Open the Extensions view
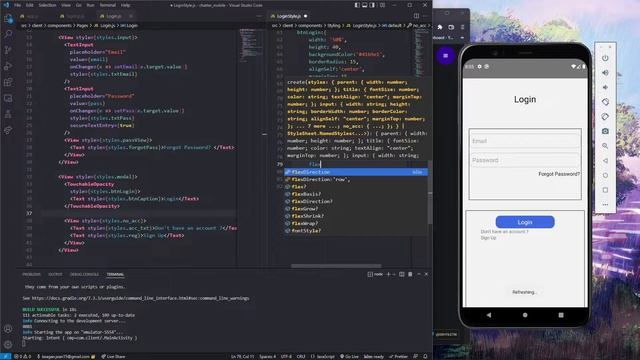The image size is (640, 360). coord(8,82)
